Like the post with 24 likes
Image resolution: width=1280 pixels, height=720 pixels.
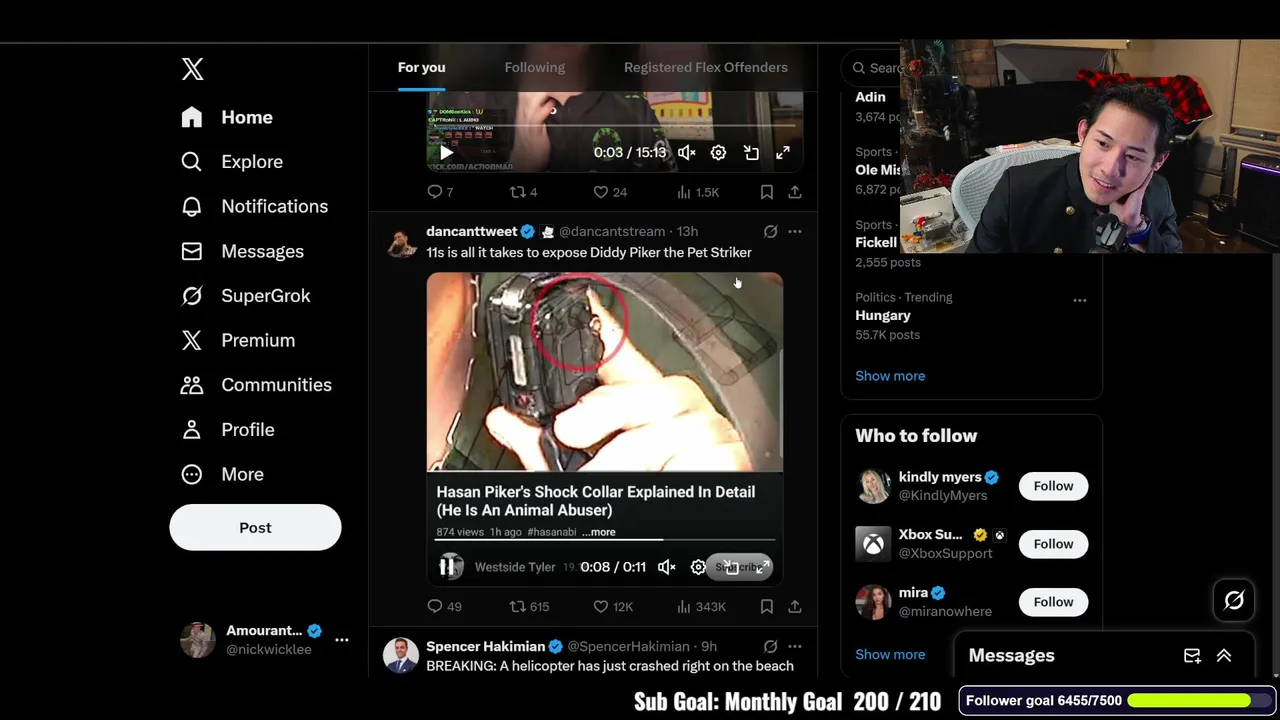pos(609,192)
